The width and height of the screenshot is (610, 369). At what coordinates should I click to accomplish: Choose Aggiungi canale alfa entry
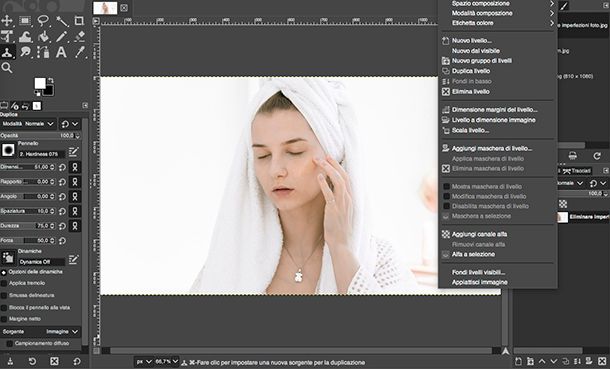click(498, 234)
